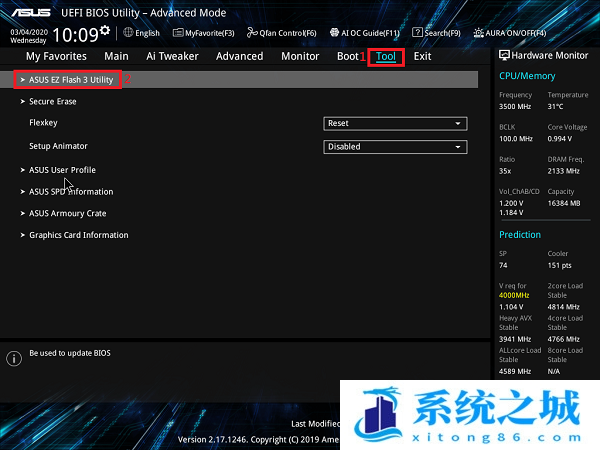This screenshot has width=600, height=450.
Task: Click the Prediction heading
Action: (520, 235)
